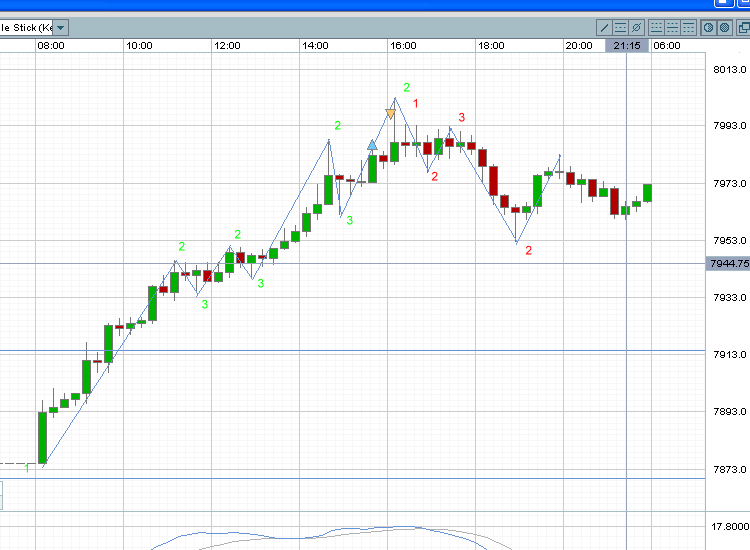750x550 pixels.
Task: Select the blue up-triangle marker below the peak
Action: tap(372, 144)
